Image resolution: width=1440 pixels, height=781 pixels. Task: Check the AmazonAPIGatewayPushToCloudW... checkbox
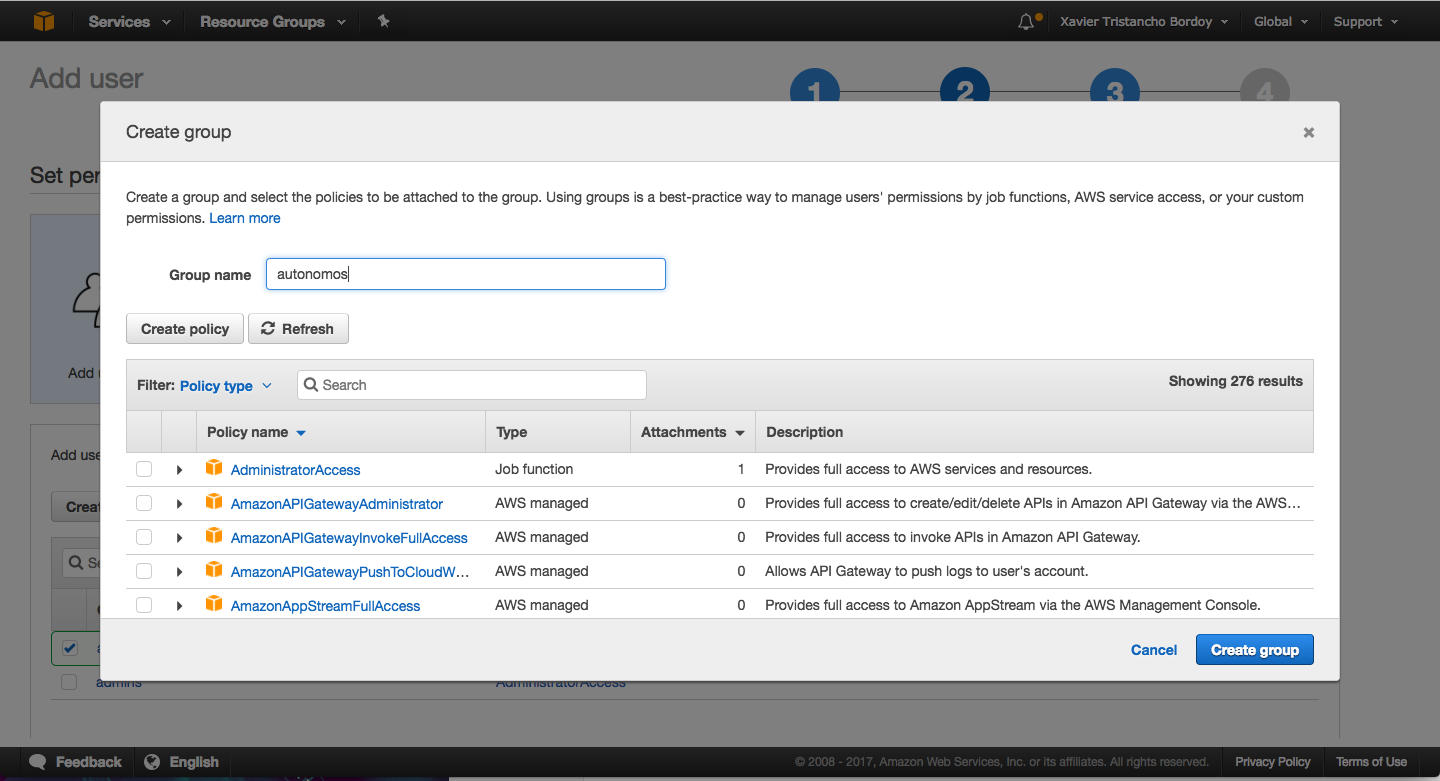pos(144,571)
